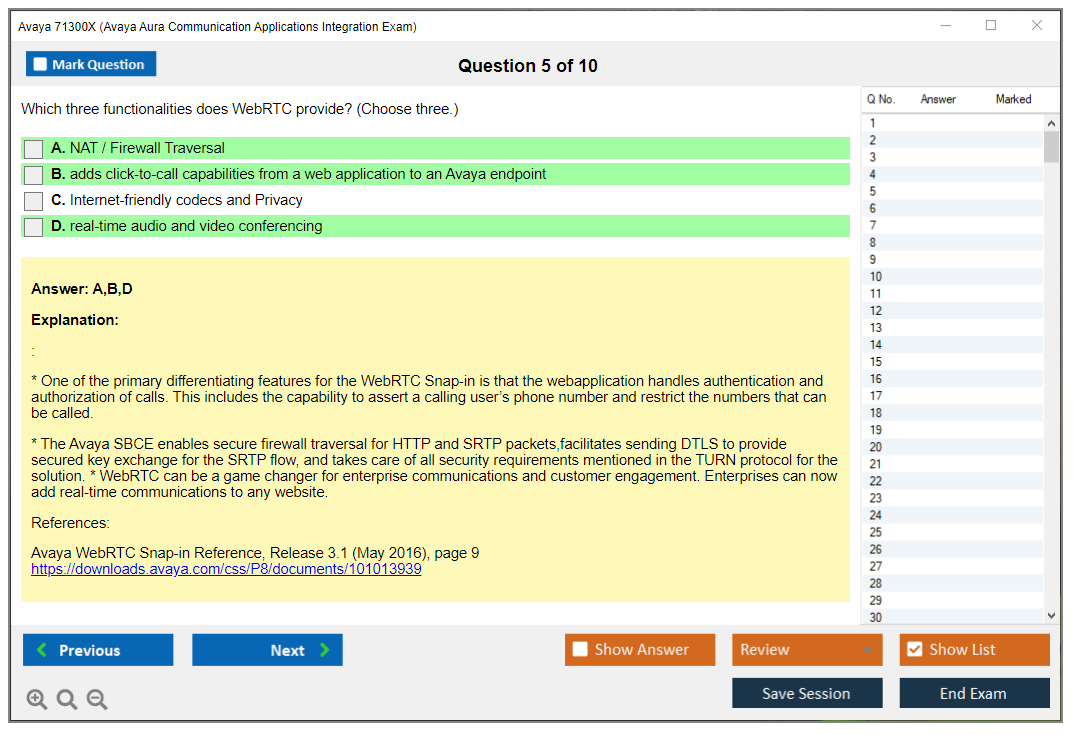Image resolution: width=1075 pixels, height=735 pixels.
Task: Tick answer D real-time audio and video
Action: coord(34,227)
